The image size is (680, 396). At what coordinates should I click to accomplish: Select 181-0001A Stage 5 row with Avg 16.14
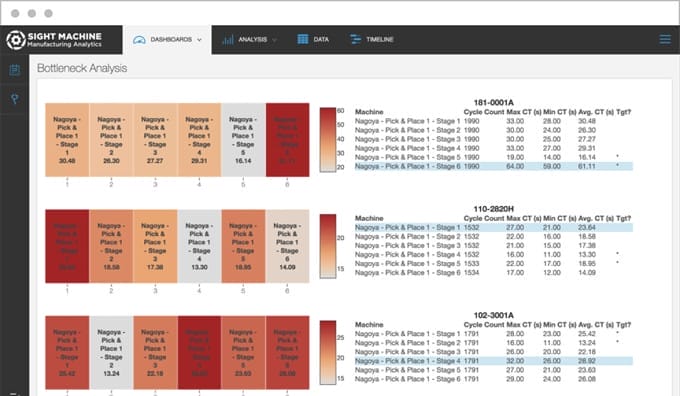(x=494, y=157)
